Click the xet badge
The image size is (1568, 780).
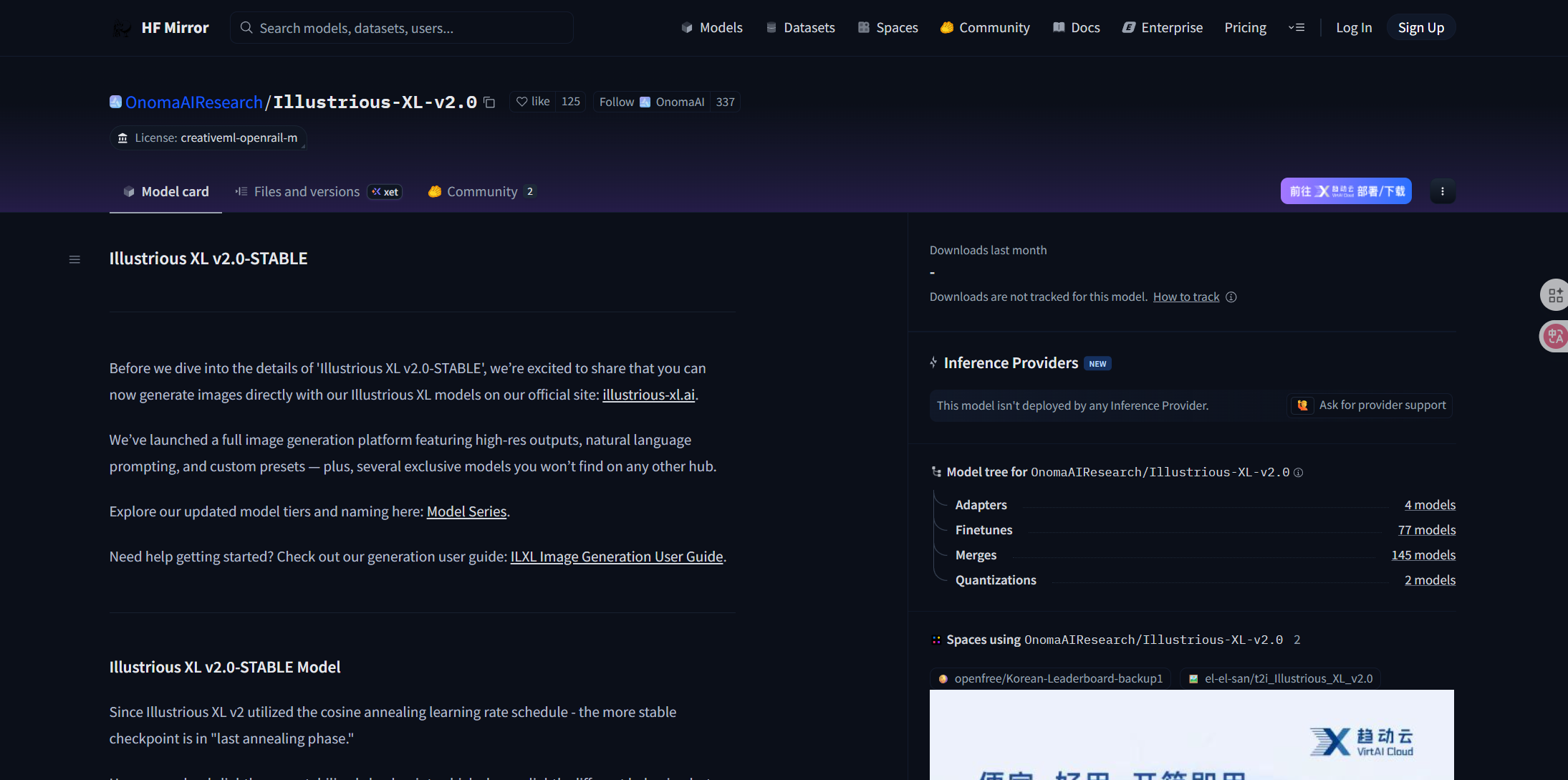(385, 192)
